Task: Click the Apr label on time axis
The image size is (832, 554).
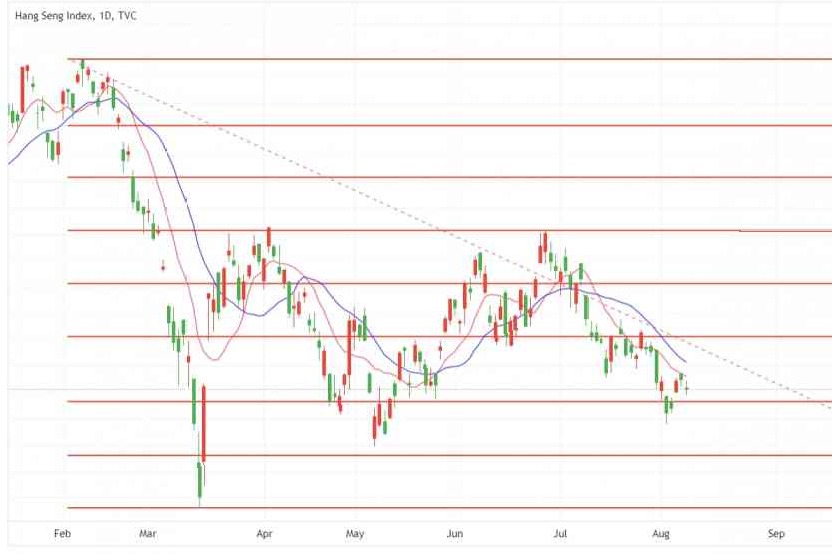Action: (x=264, y=535)
